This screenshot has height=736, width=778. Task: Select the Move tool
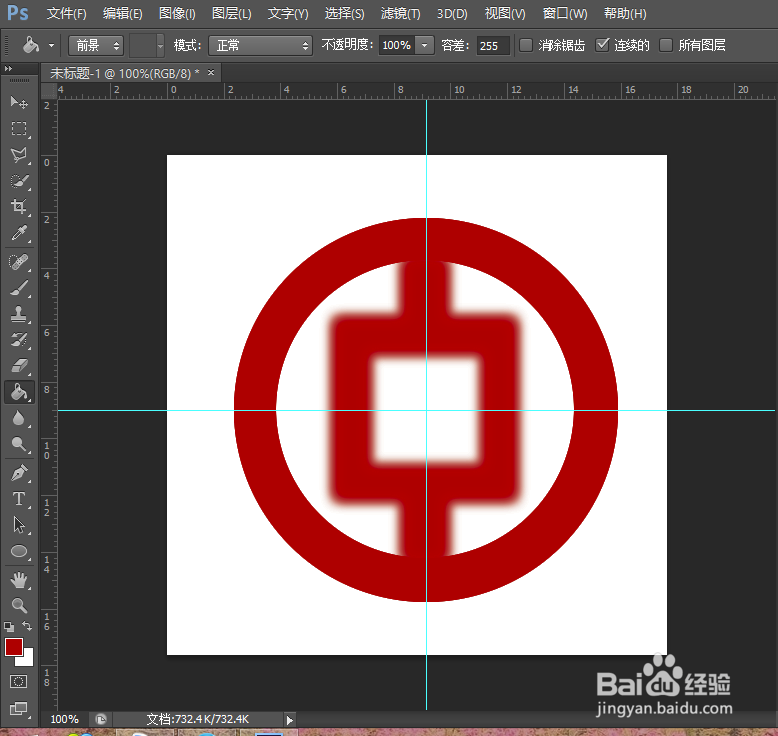(x=19, y=102)
